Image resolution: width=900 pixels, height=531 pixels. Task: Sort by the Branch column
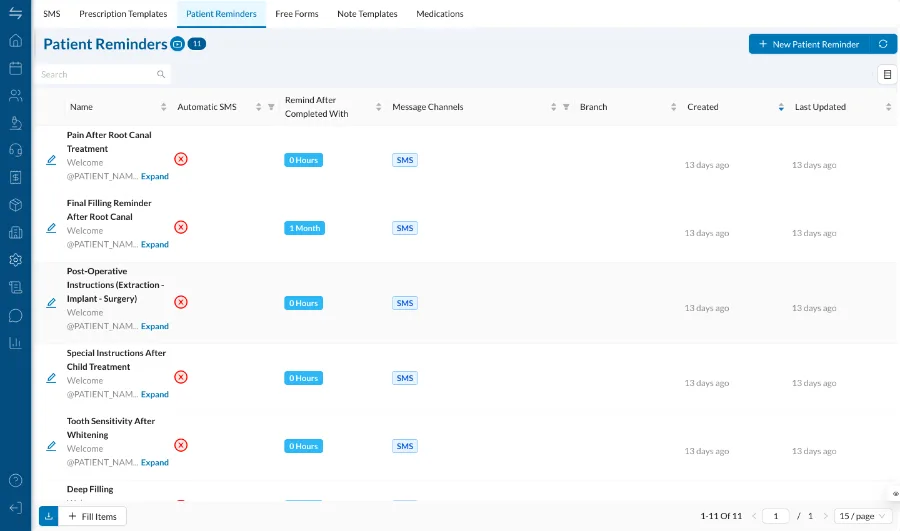coord(673,107)
